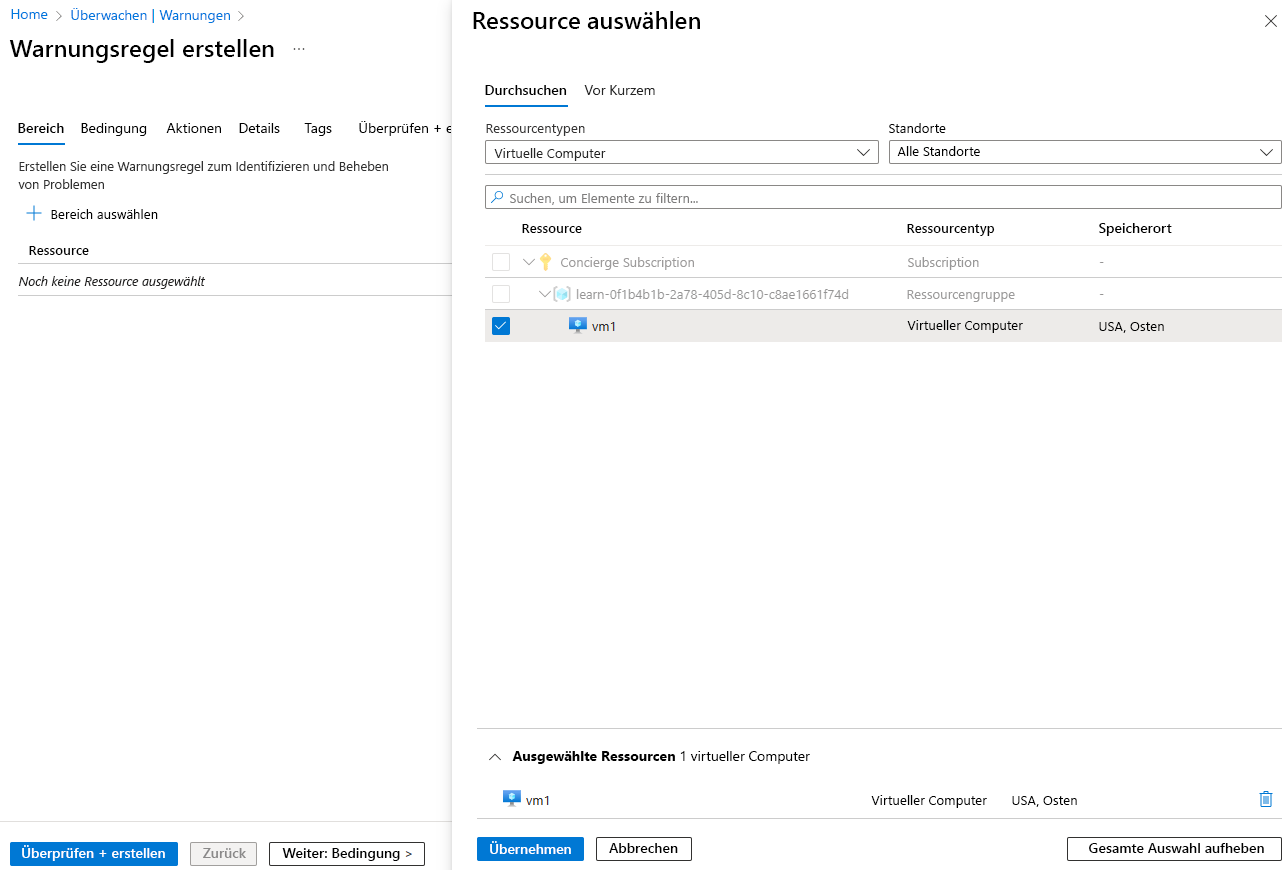Switch to the Durchsuchen tab
Screen dimensions: 1284x870
pos(526,90)
